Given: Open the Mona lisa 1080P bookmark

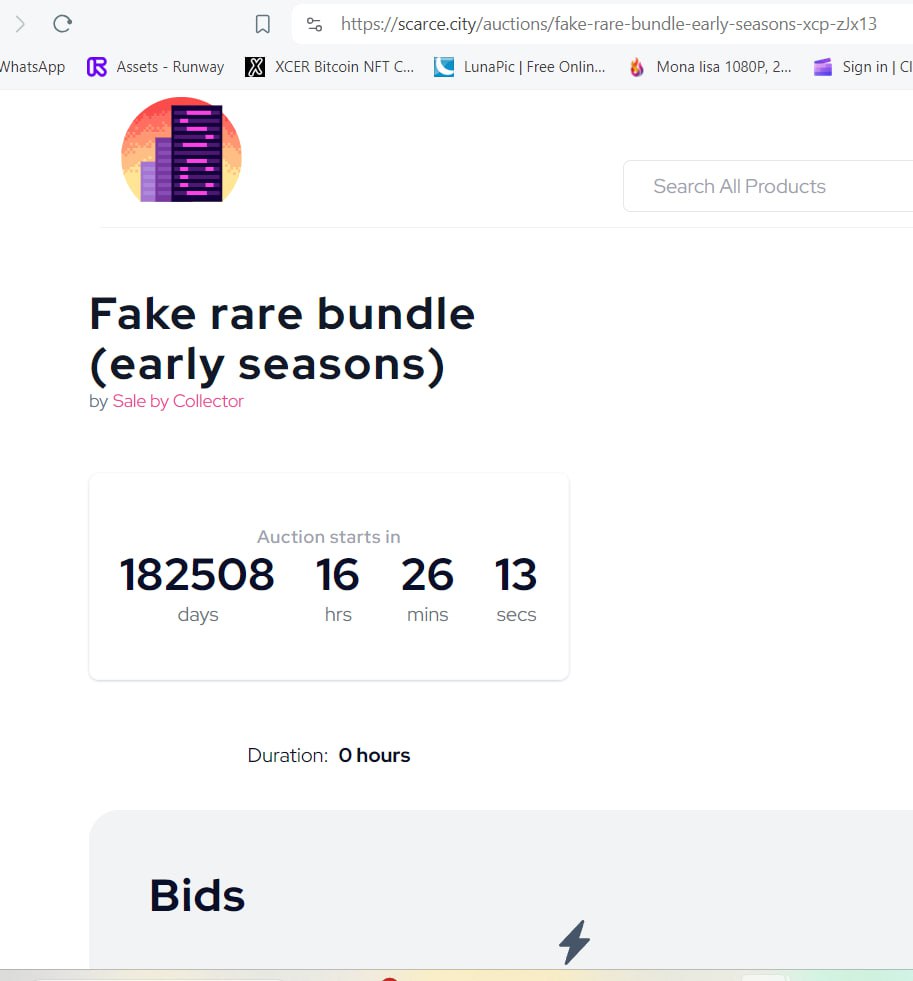Looking at the screenshot, I should coord(710,67).
